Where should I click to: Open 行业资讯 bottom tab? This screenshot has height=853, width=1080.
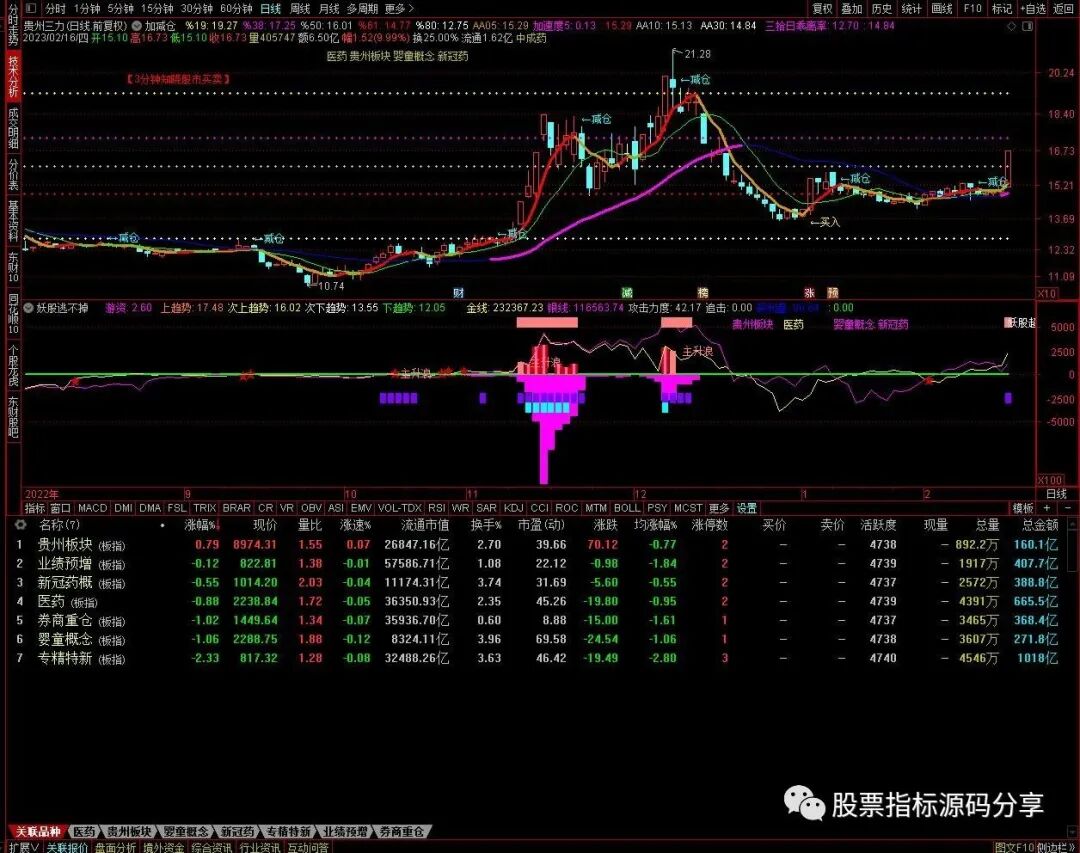click(260, 847)
